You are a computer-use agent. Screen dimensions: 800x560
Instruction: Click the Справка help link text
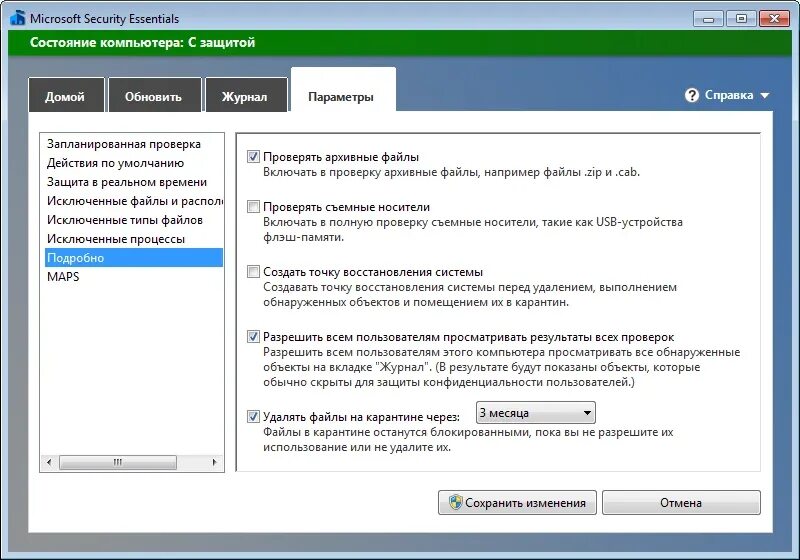pos(729,95)
